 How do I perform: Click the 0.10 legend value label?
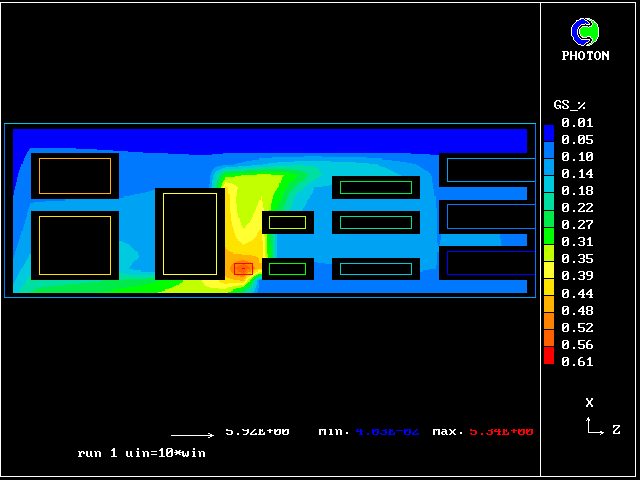pyautogui.click(x=578, y=157)
